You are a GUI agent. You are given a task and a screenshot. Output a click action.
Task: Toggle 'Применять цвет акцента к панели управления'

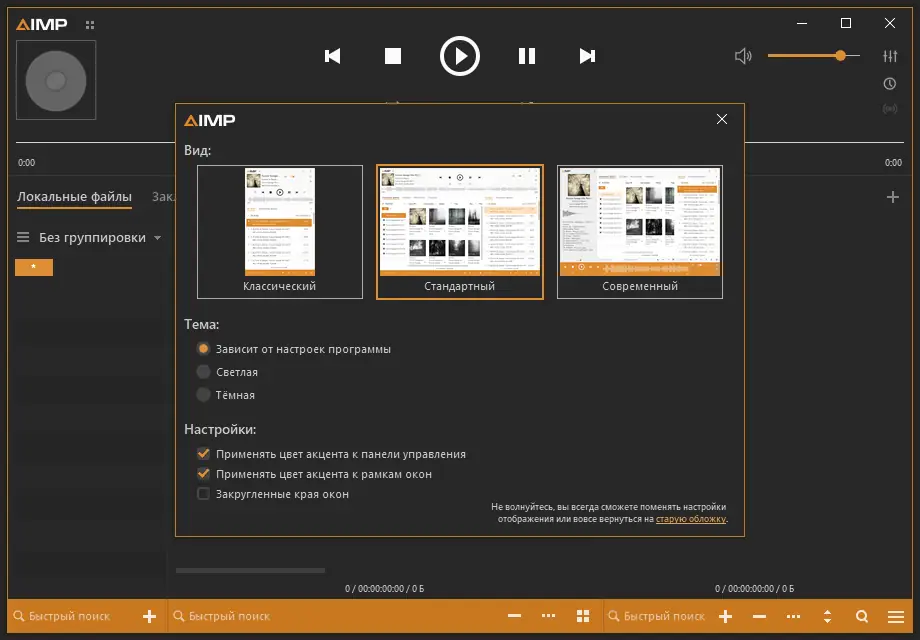tap(332, 454)
